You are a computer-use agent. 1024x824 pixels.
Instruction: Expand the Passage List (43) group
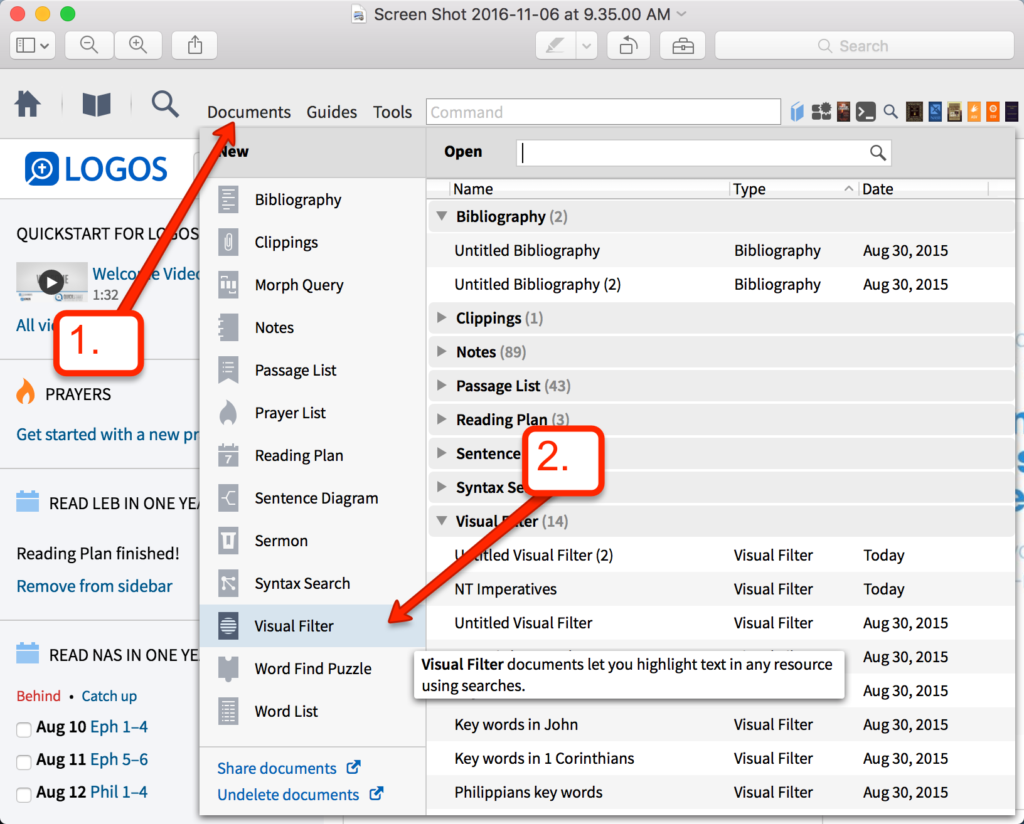(x=442, y=386)
